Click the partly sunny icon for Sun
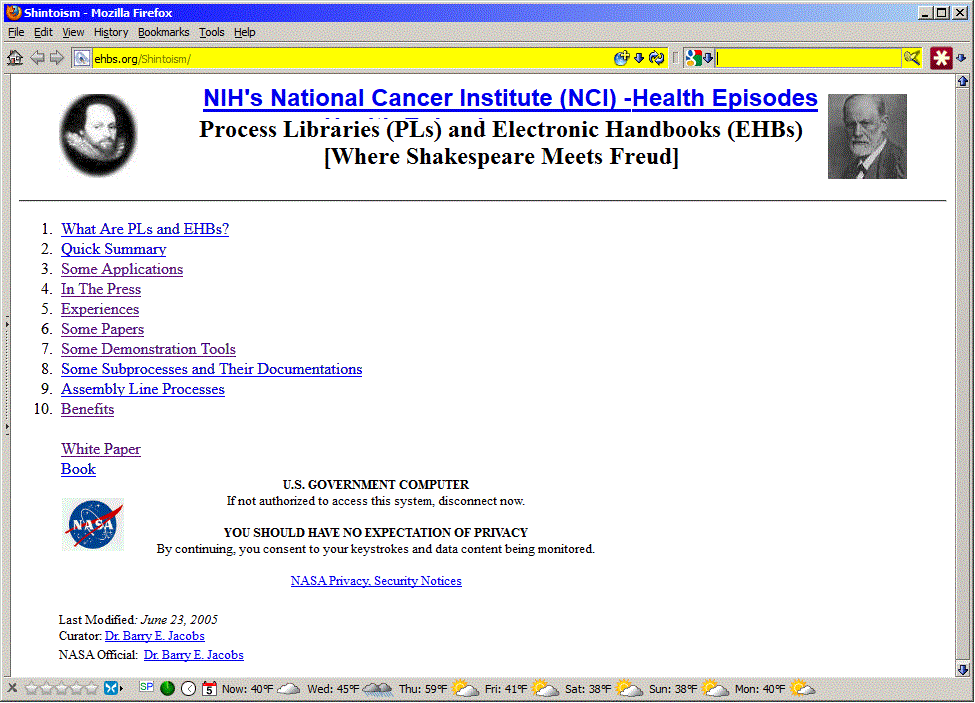The height and width of the screenshot is (703, 975). (x=714, y=688)
